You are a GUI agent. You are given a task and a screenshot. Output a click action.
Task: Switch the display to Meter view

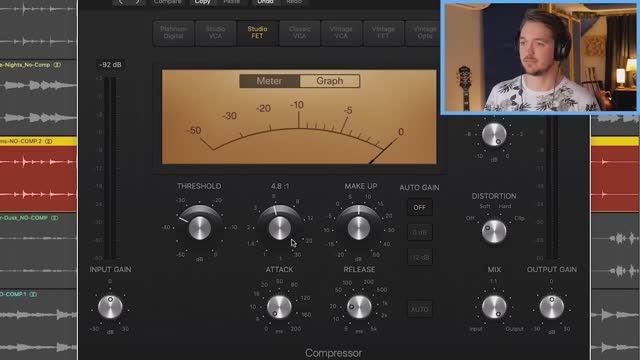269,81
